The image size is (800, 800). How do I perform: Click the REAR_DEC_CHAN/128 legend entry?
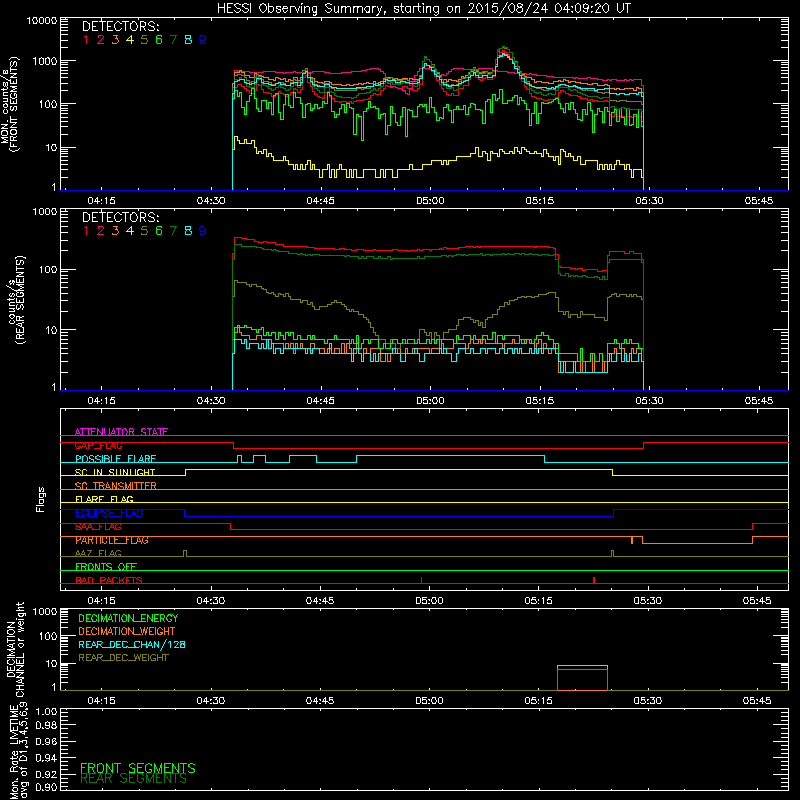tap(132, 644)
